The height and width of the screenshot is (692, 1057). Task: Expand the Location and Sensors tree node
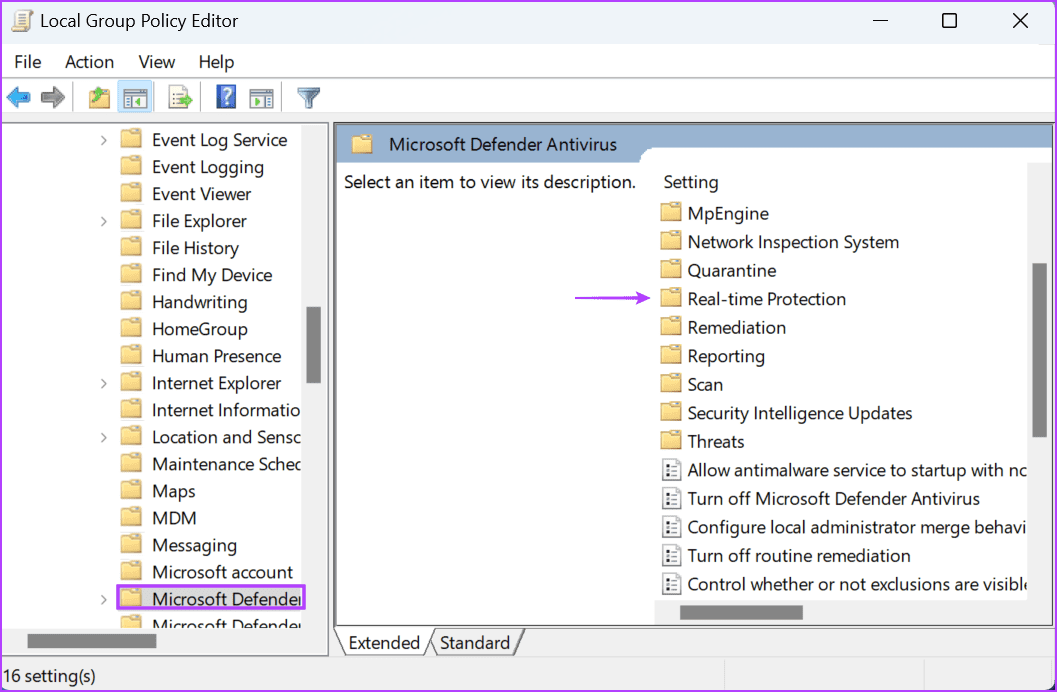pos(103,437)
